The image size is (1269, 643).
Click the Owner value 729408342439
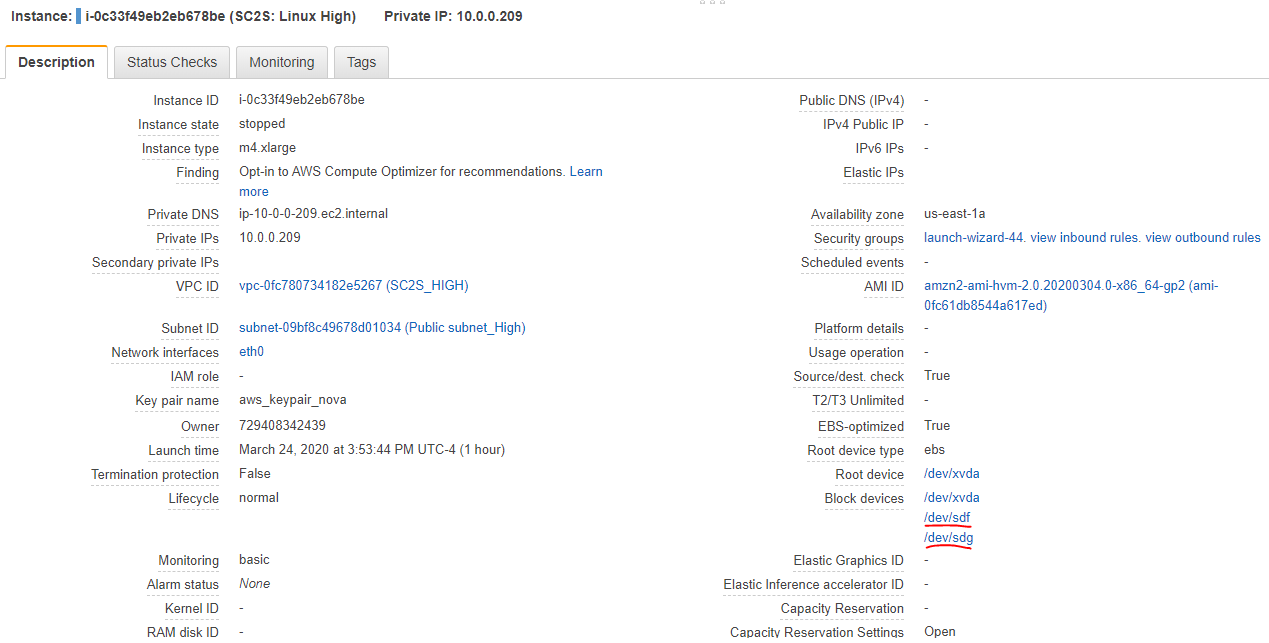click(282, 426)
